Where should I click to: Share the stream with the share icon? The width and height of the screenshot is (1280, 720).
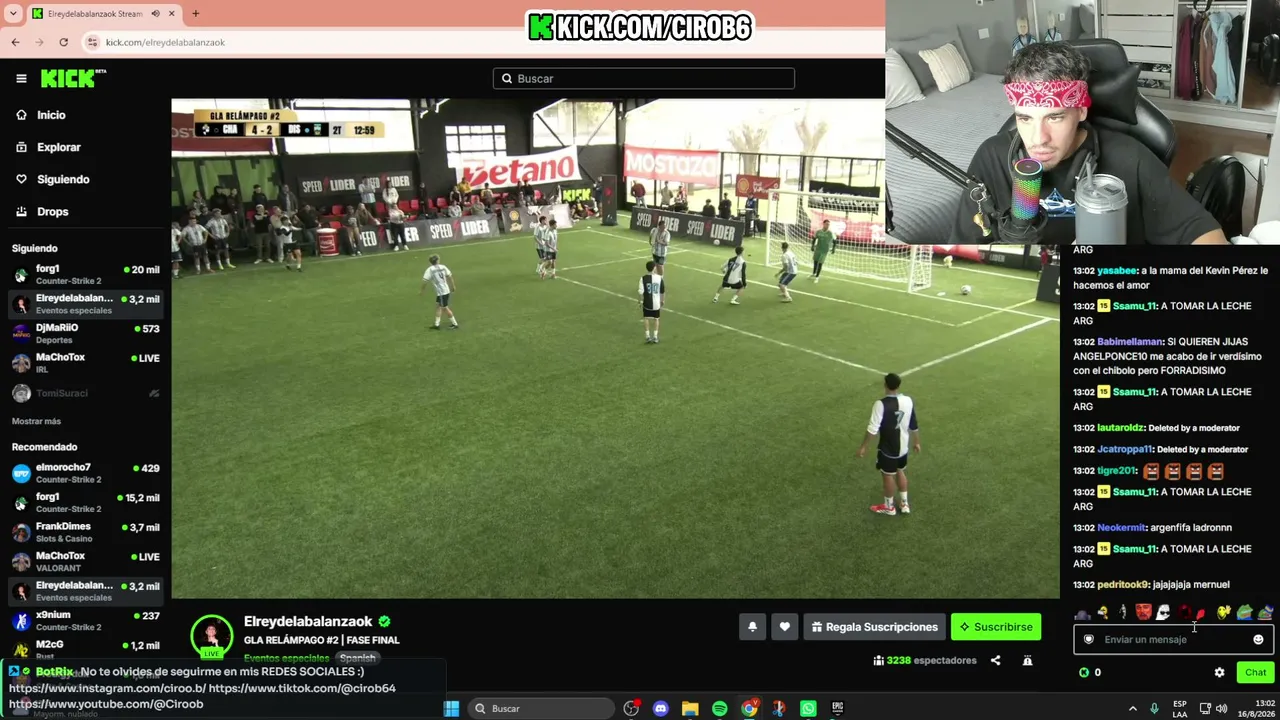tap(995, 660)
